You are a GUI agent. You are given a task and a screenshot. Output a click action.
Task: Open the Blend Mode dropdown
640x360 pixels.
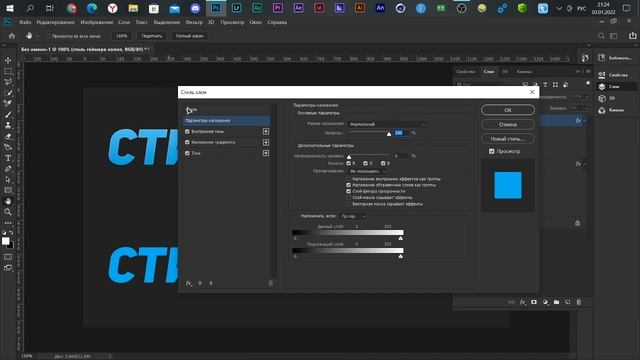click(387, 124)
